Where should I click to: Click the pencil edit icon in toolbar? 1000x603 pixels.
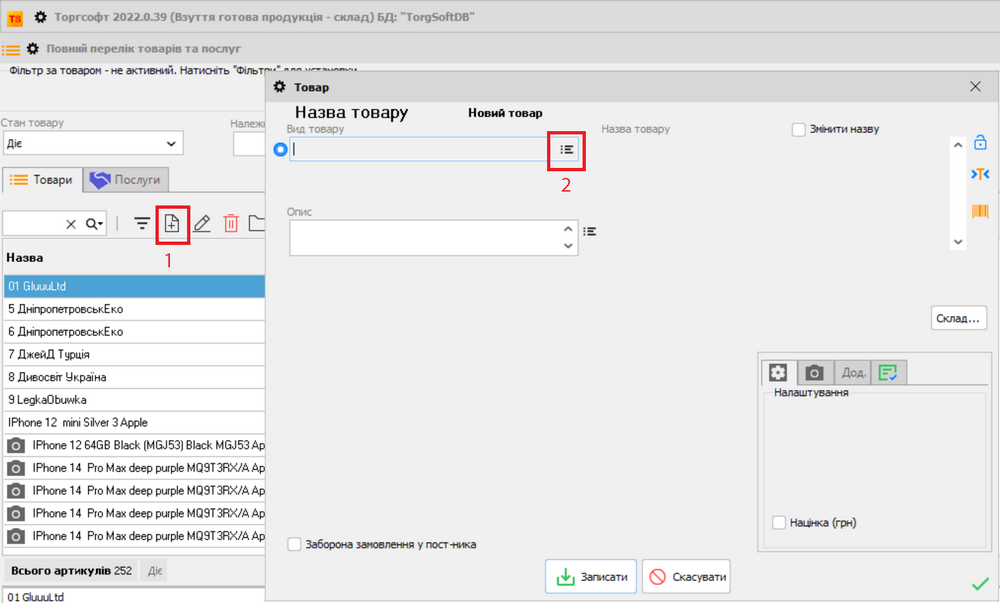202,224
